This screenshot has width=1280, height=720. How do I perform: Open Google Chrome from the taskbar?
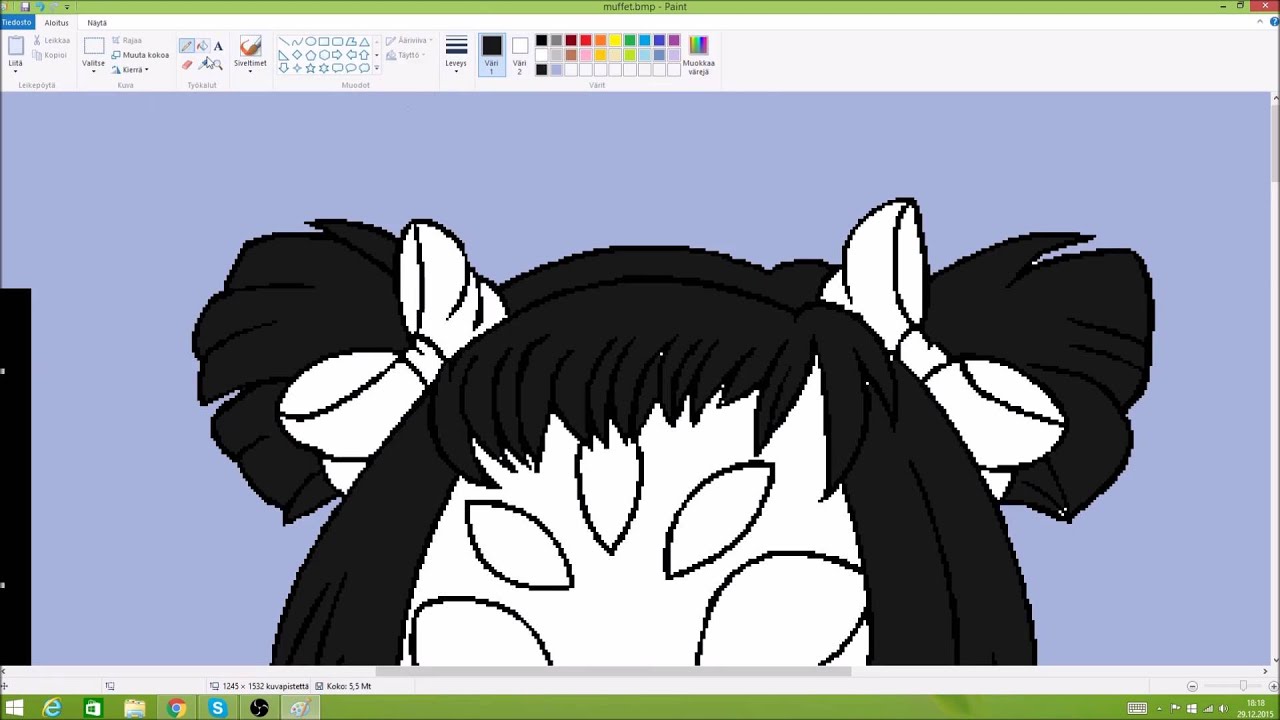coord(176,709)
